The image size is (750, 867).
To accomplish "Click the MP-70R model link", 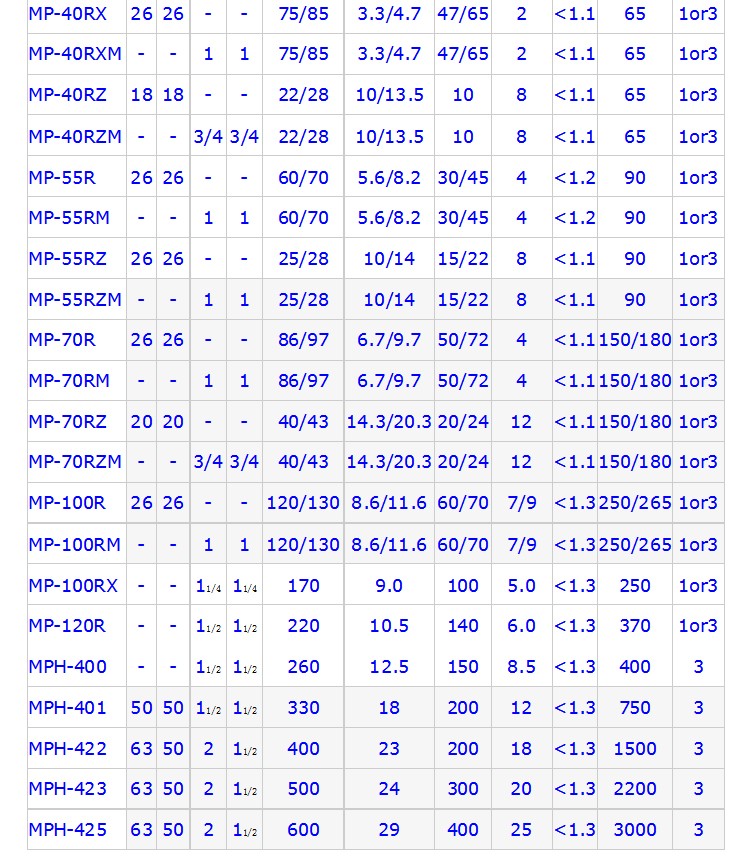I will [x=62, y=340].
